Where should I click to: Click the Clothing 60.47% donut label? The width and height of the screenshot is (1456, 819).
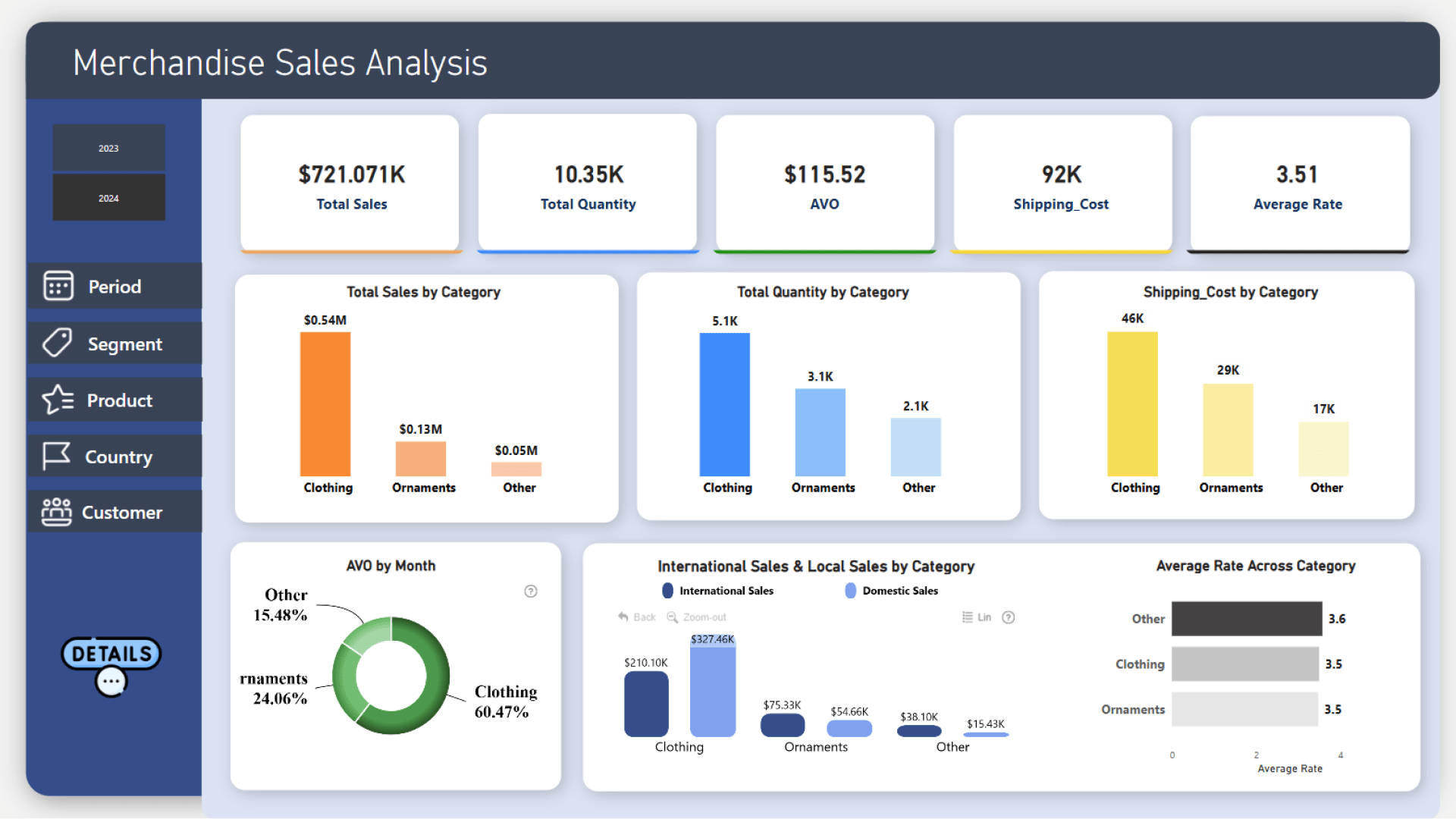[x=506, y=701]
